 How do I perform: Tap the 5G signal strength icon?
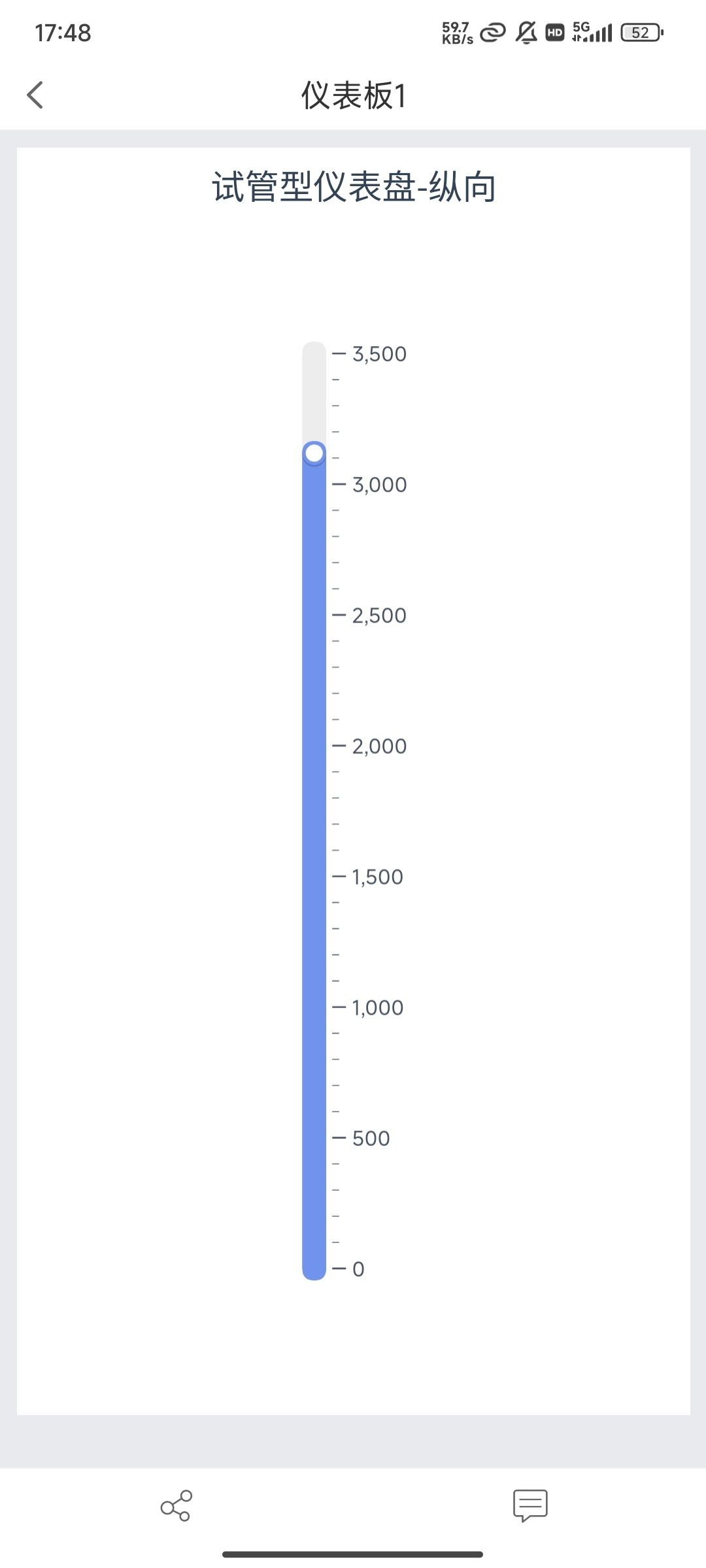[x=592, y=32]
